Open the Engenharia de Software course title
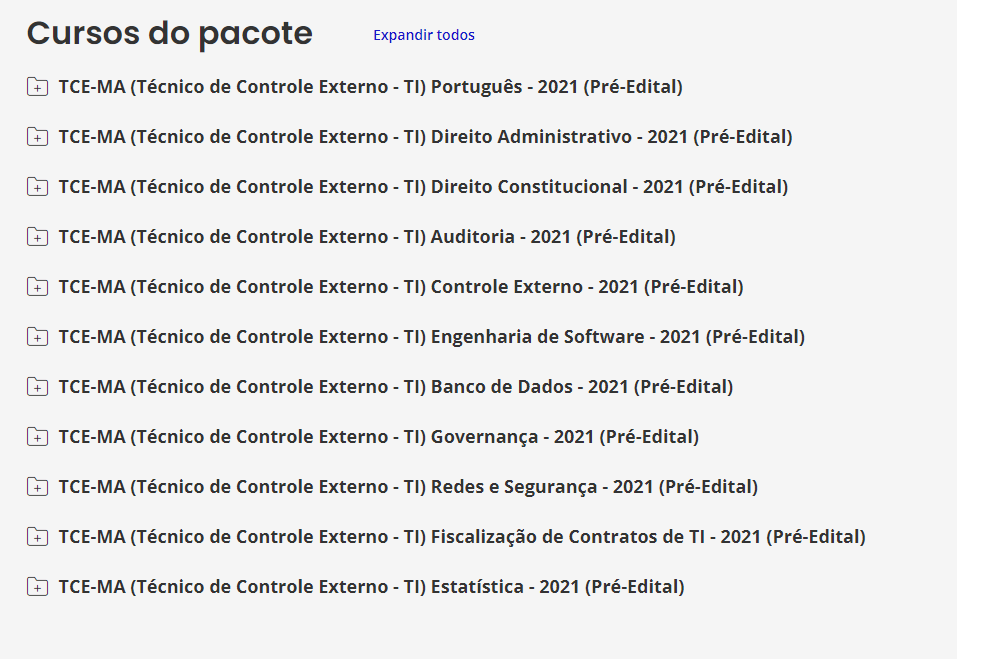This screenshot has width=1000, height=659. coord(432,337)
